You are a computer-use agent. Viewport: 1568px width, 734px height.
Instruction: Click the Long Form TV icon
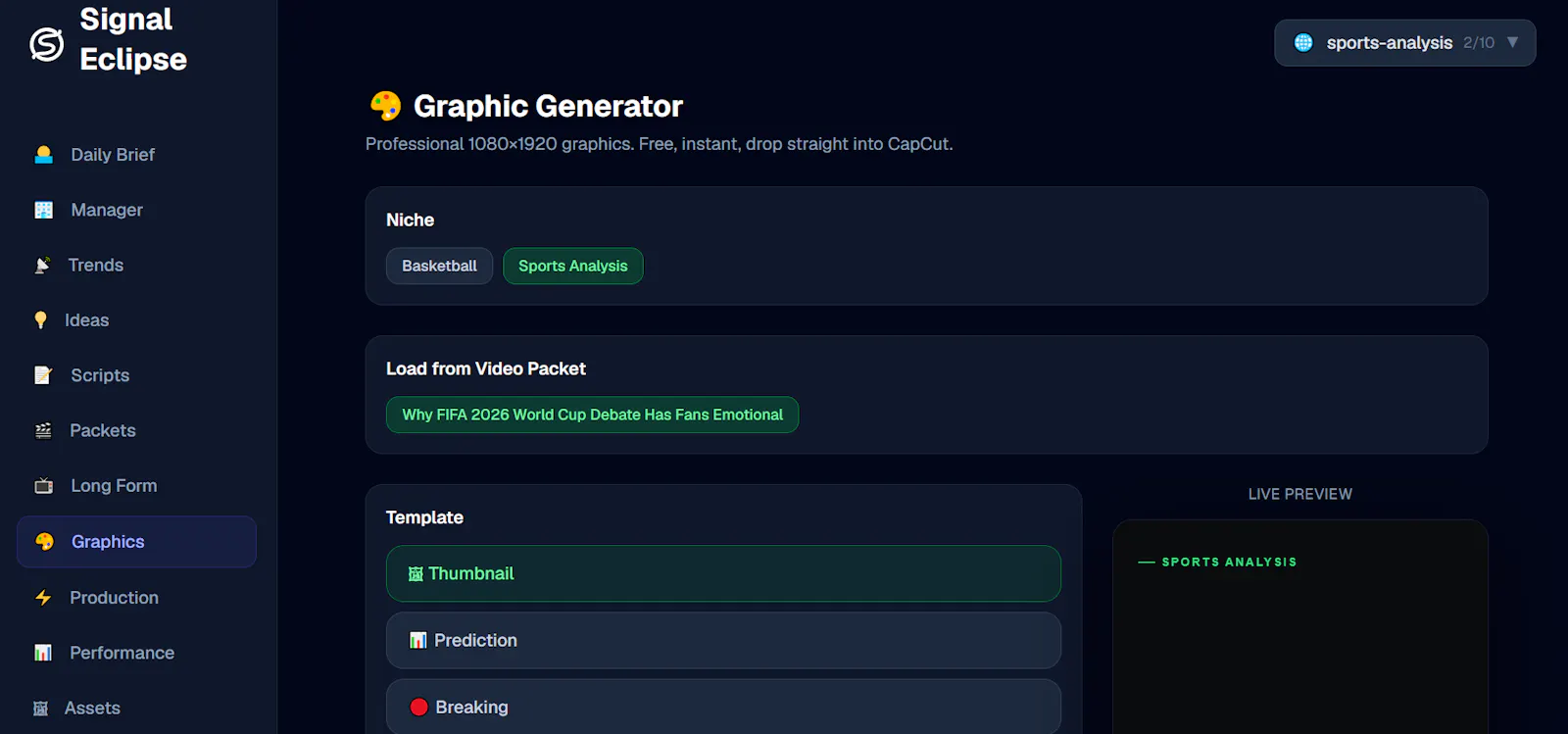43,486
